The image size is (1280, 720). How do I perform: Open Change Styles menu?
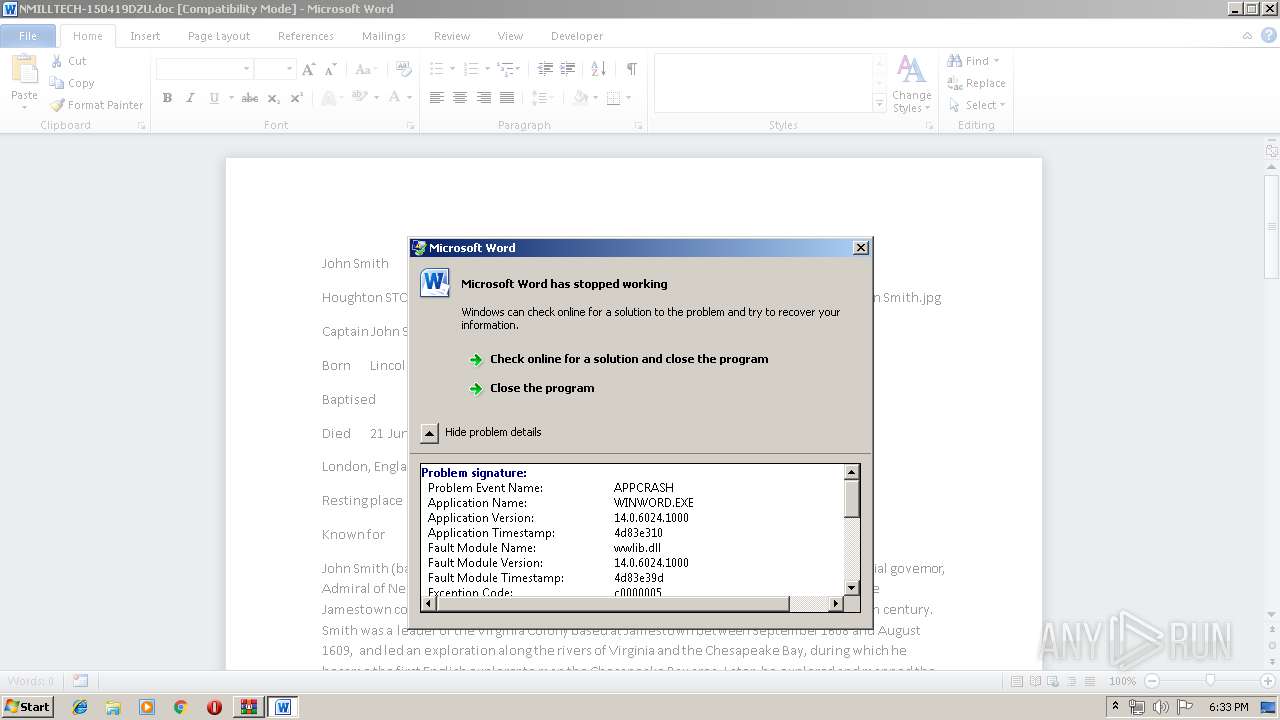911,85
